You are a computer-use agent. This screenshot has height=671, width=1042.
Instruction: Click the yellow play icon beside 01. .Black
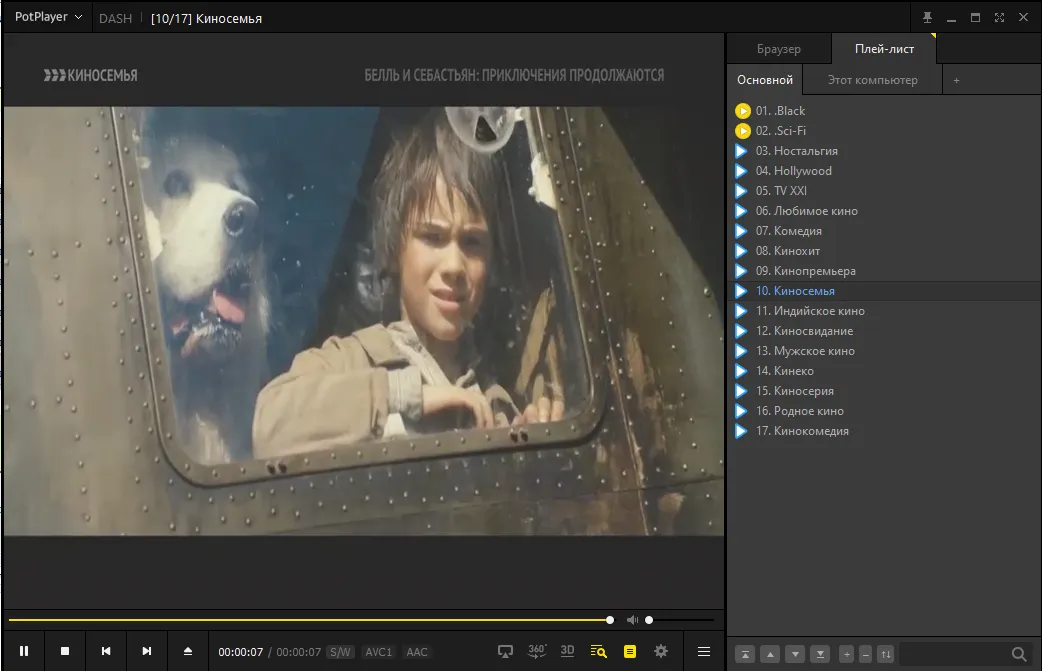[x=742, y=111]
